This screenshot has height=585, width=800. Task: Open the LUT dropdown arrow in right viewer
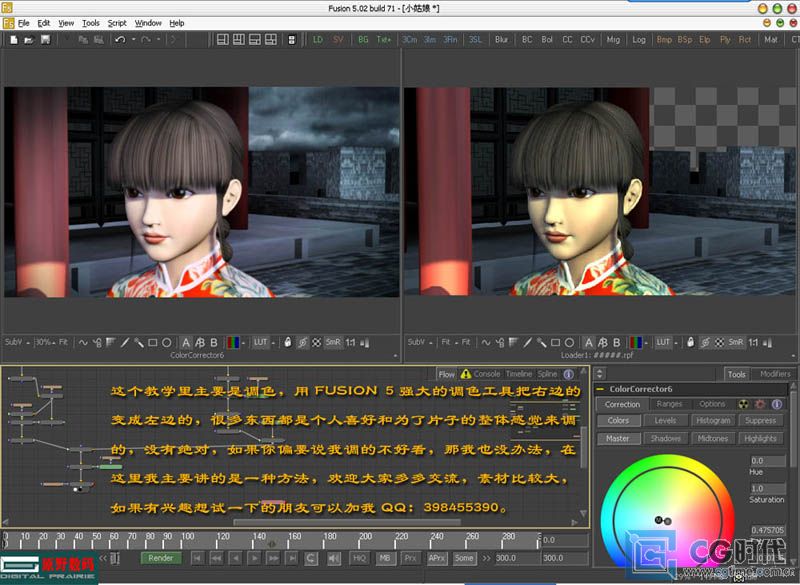(677, 342)
